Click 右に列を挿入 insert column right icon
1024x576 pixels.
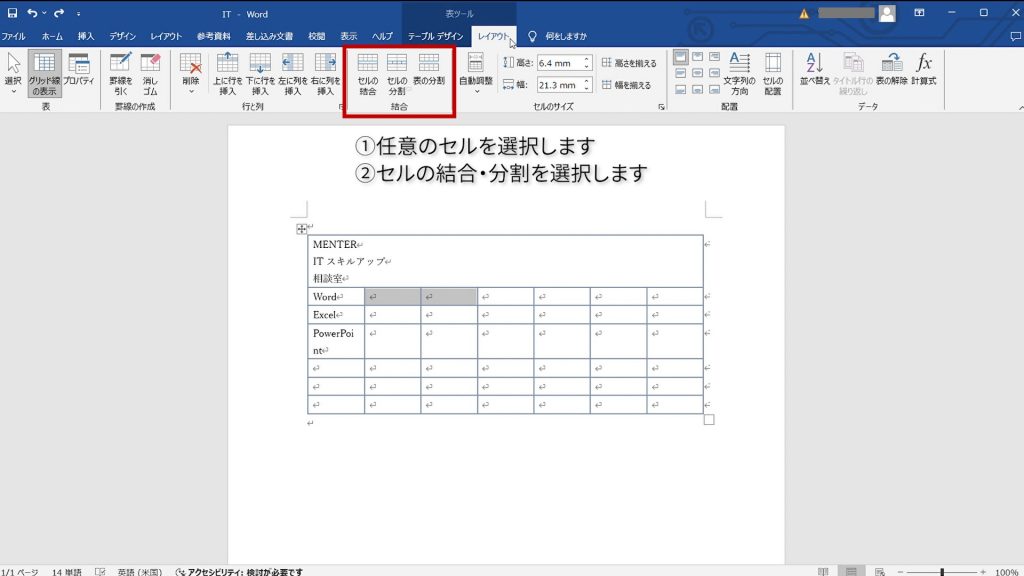[325, 74]
